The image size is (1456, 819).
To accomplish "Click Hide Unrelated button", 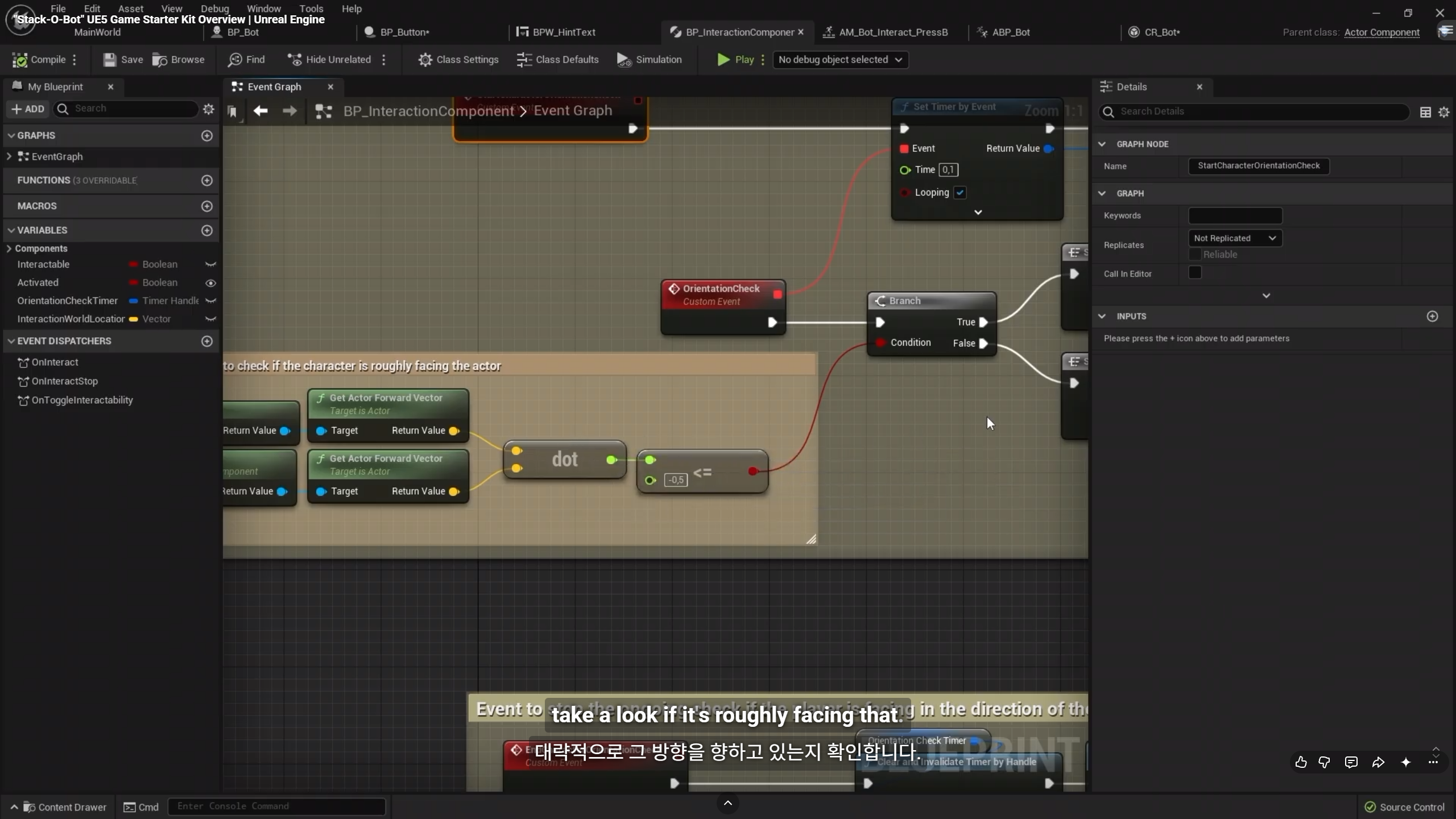I will [329, 60].
